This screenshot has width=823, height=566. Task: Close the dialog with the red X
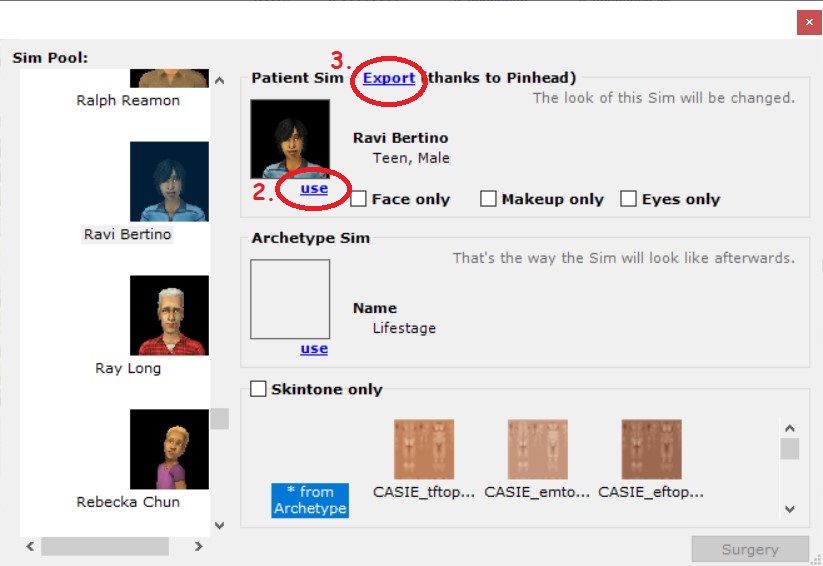coord(809,23)
